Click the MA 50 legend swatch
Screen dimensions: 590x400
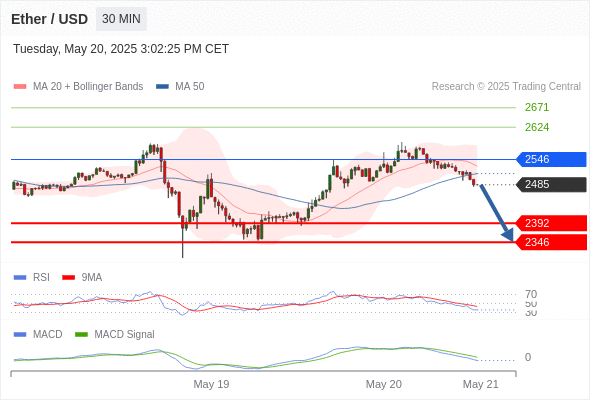tap(162, 87)
